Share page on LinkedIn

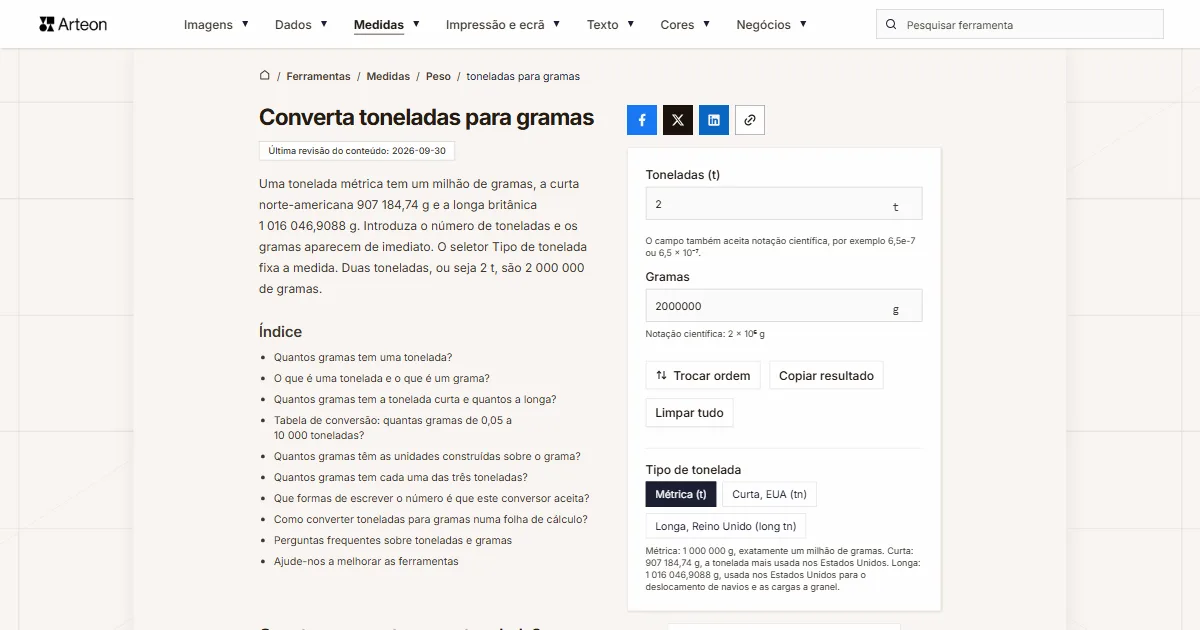pos(714,120)
